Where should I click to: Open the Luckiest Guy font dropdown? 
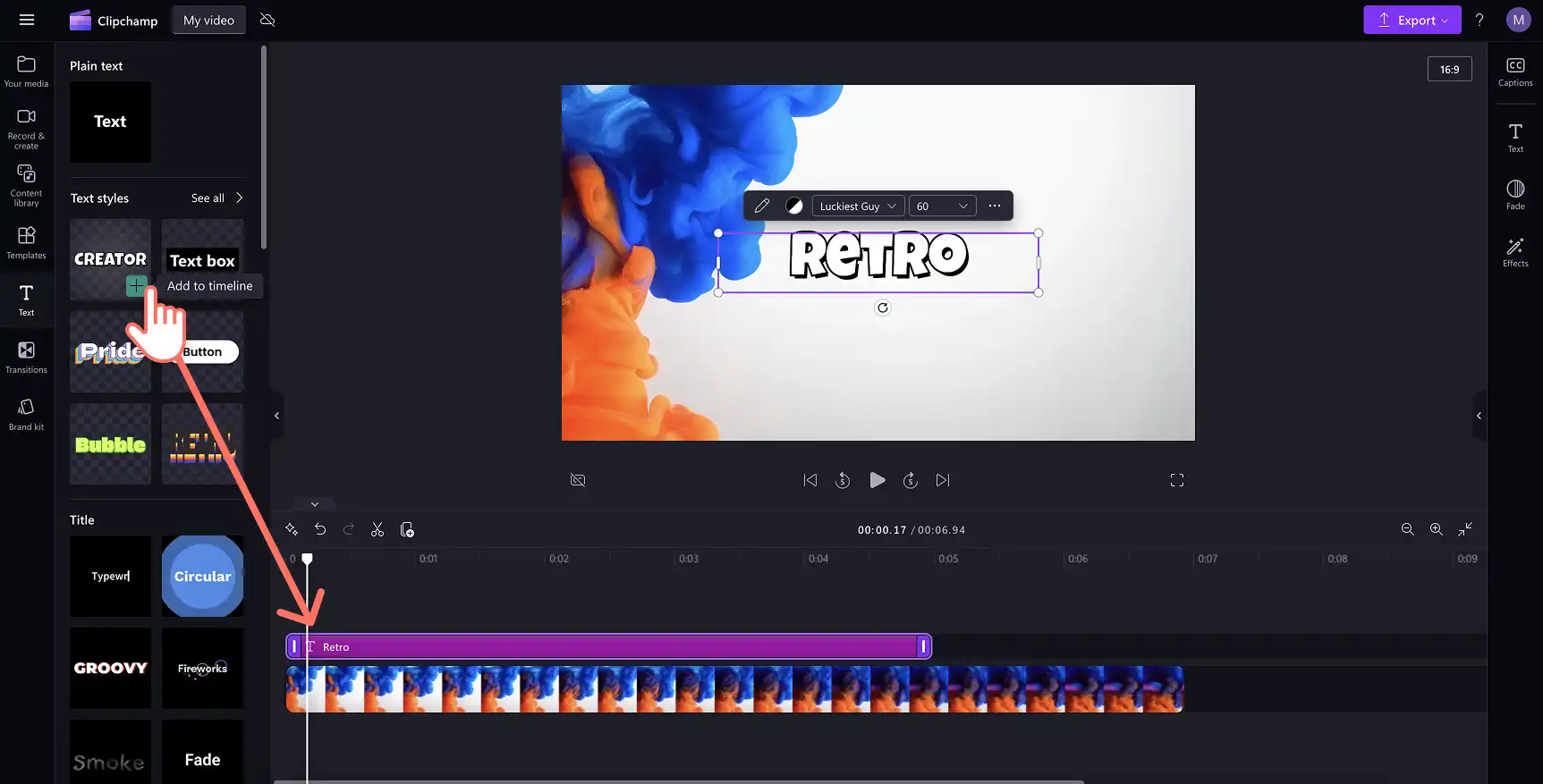click(858, 206)
